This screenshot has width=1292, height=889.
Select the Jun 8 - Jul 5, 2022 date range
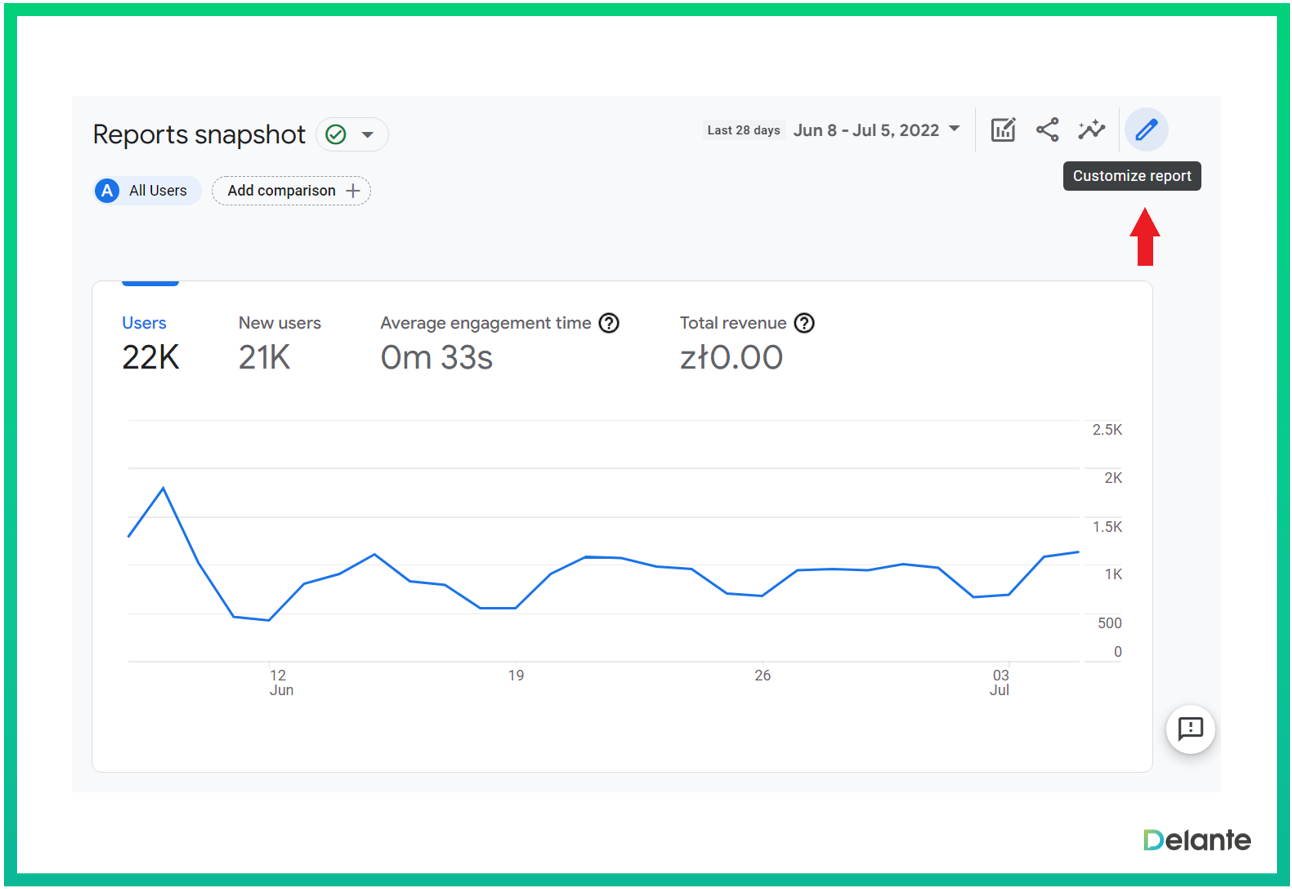pos(866,130)
